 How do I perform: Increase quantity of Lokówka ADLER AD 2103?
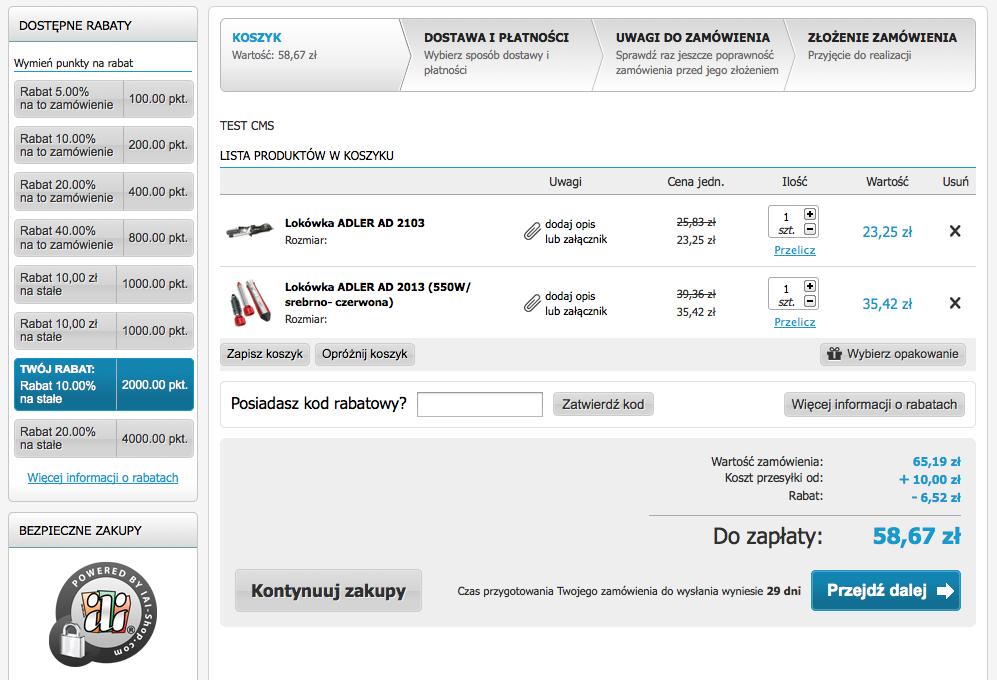coord(809,214)
